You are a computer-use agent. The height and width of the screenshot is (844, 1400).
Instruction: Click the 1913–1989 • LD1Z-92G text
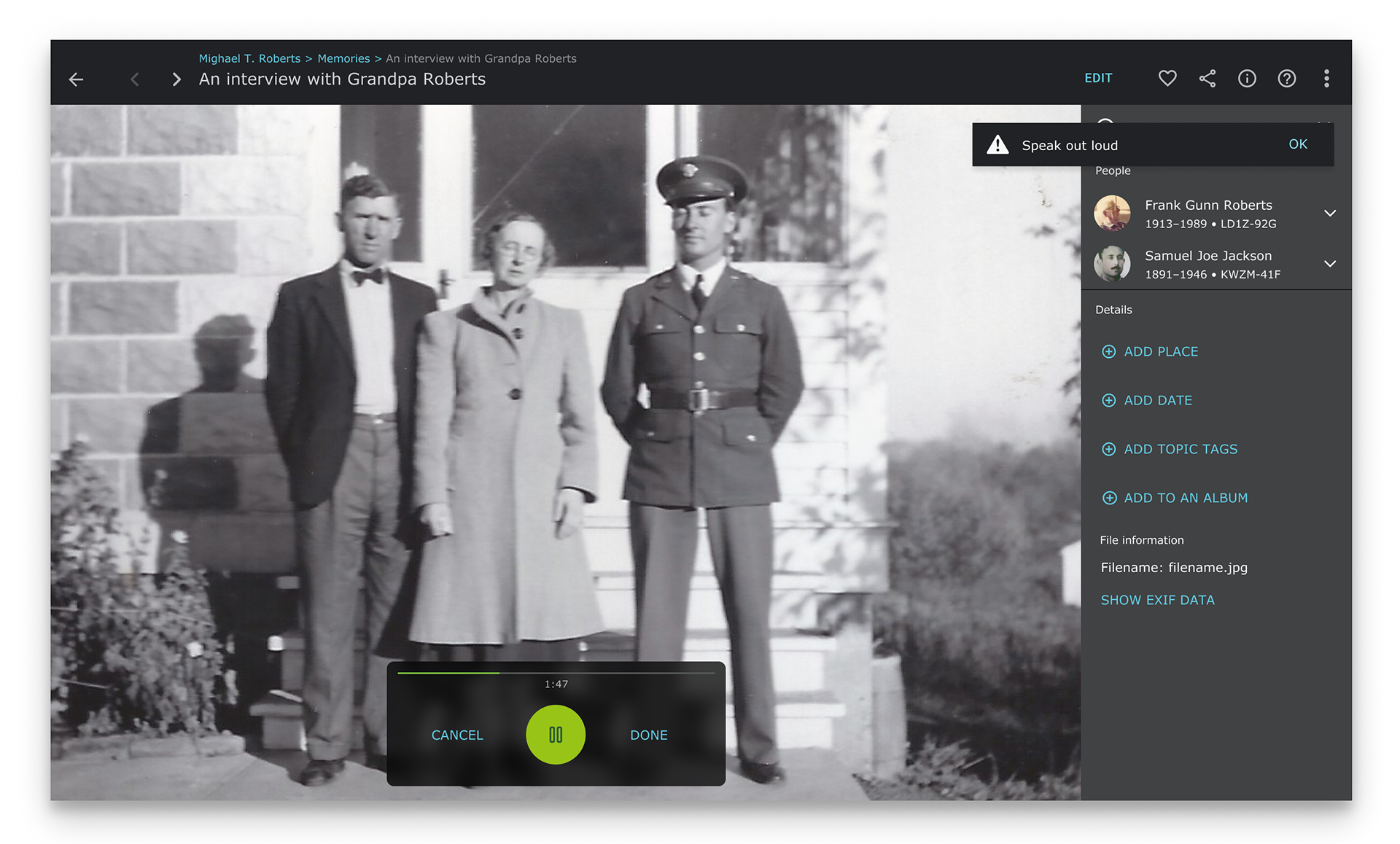(1210, 224)
